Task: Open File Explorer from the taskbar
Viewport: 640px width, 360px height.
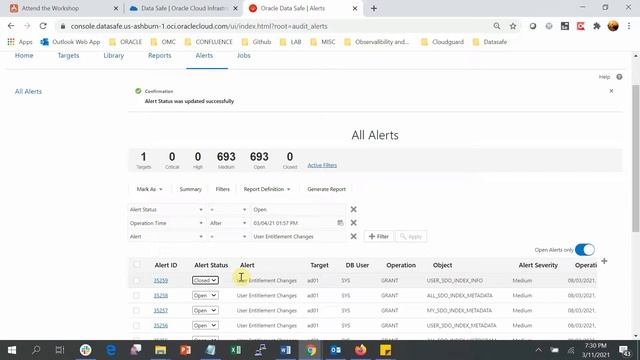Action: click(160, 350)
